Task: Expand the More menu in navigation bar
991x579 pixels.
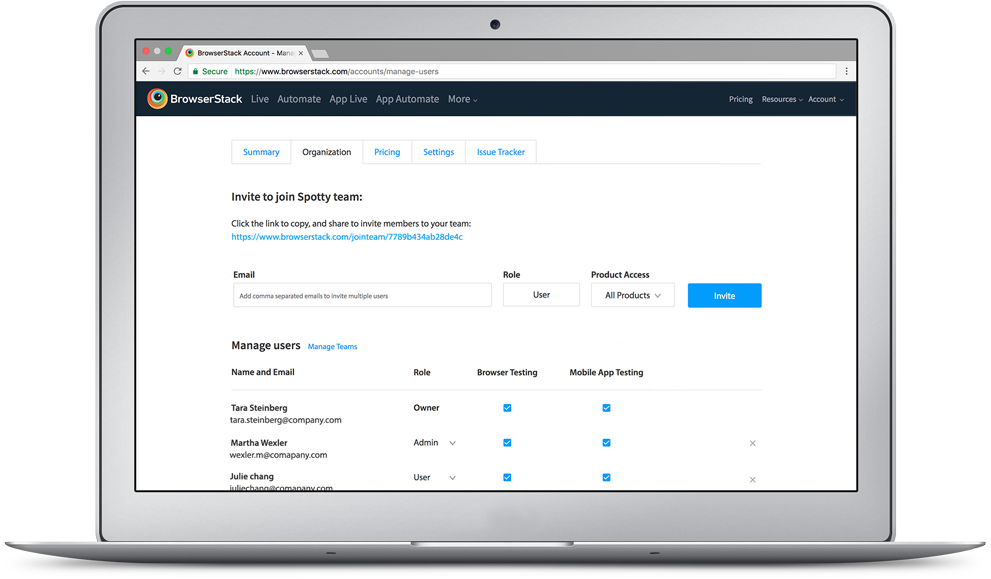Action: [x=462, y=99]
